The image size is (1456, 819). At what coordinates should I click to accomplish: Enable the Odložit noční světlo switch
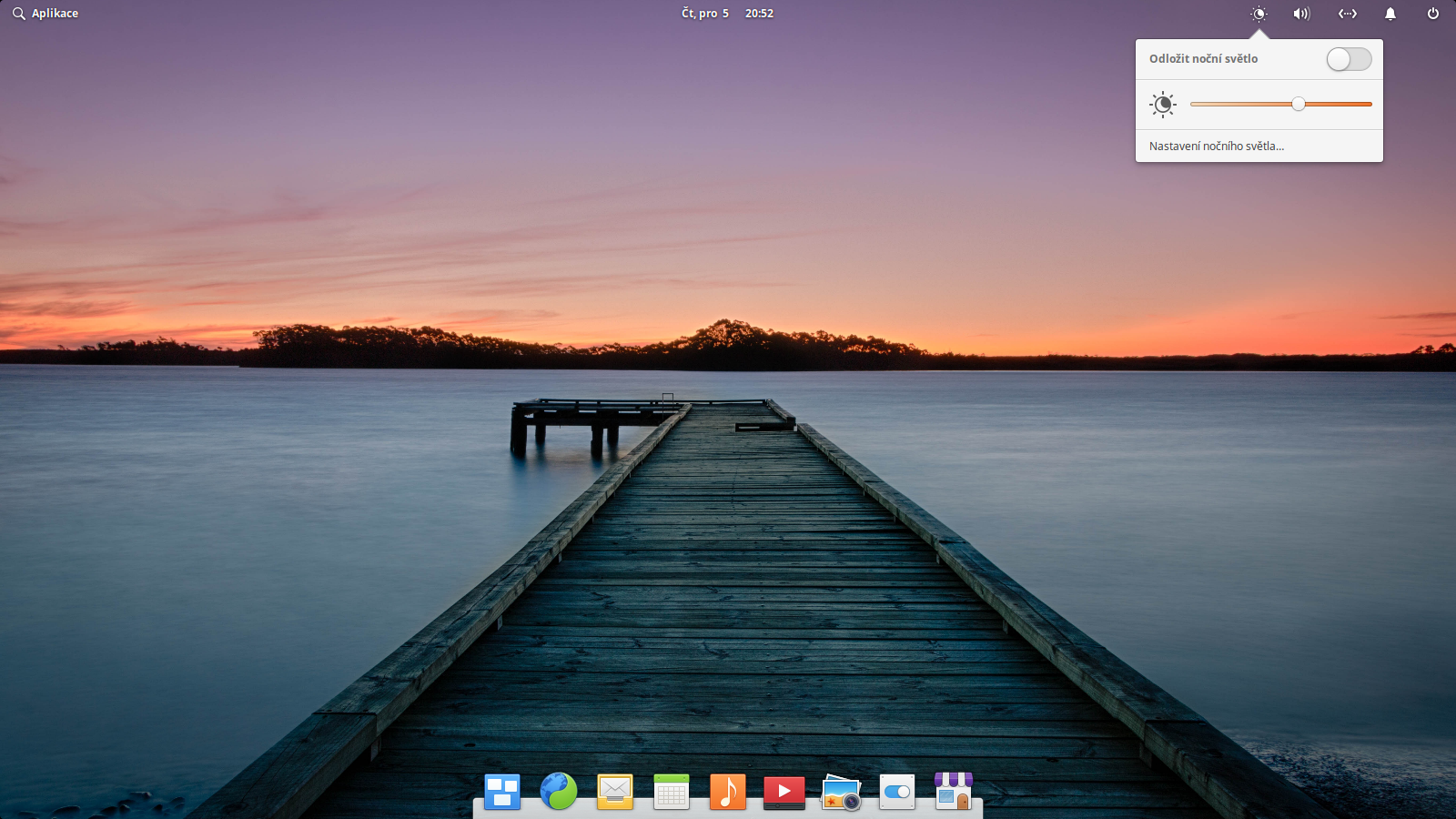(x=1349, y=58)
